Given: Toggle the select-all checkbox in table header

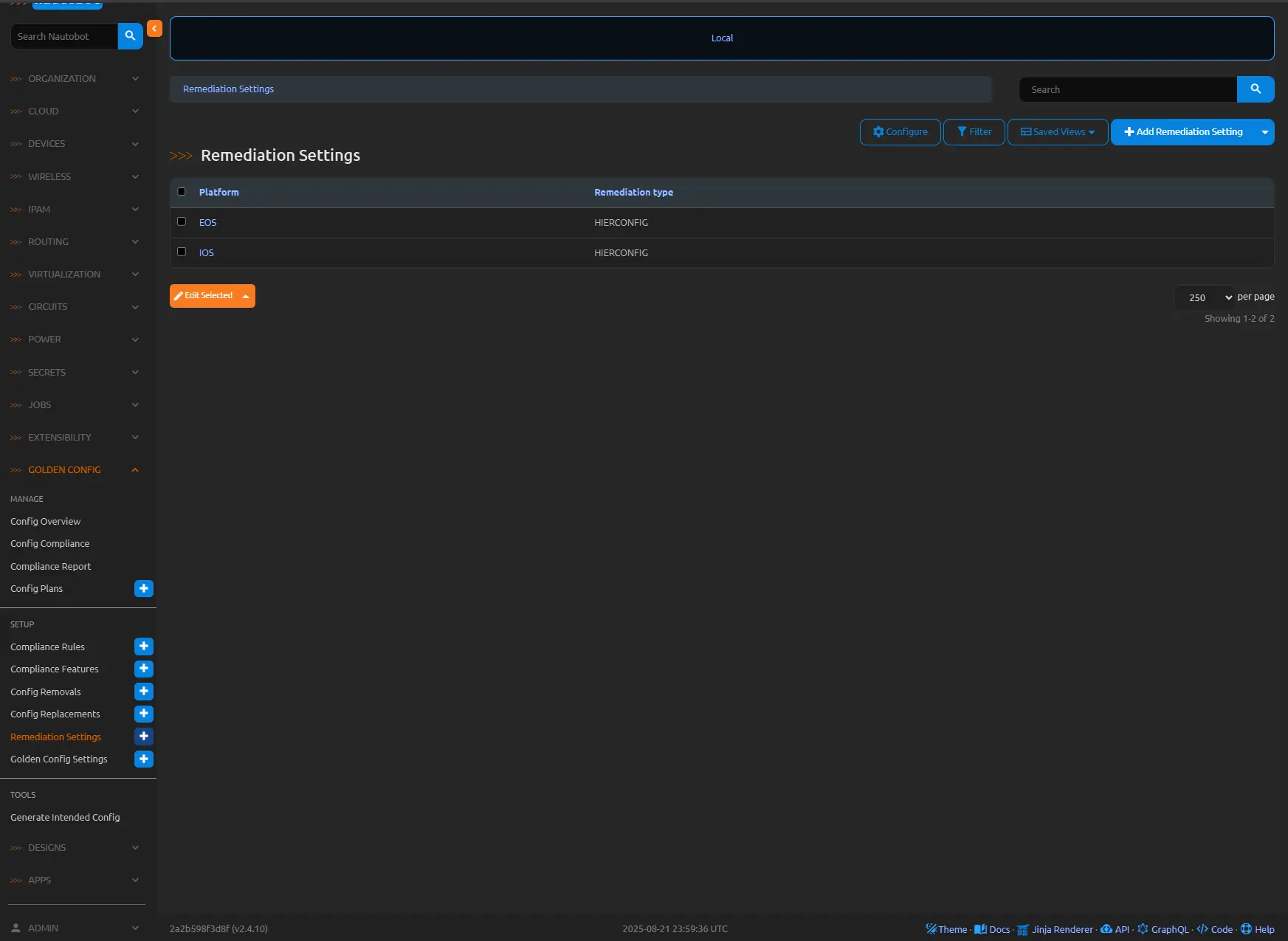Looking at the screenshot, I should point(182,192).
